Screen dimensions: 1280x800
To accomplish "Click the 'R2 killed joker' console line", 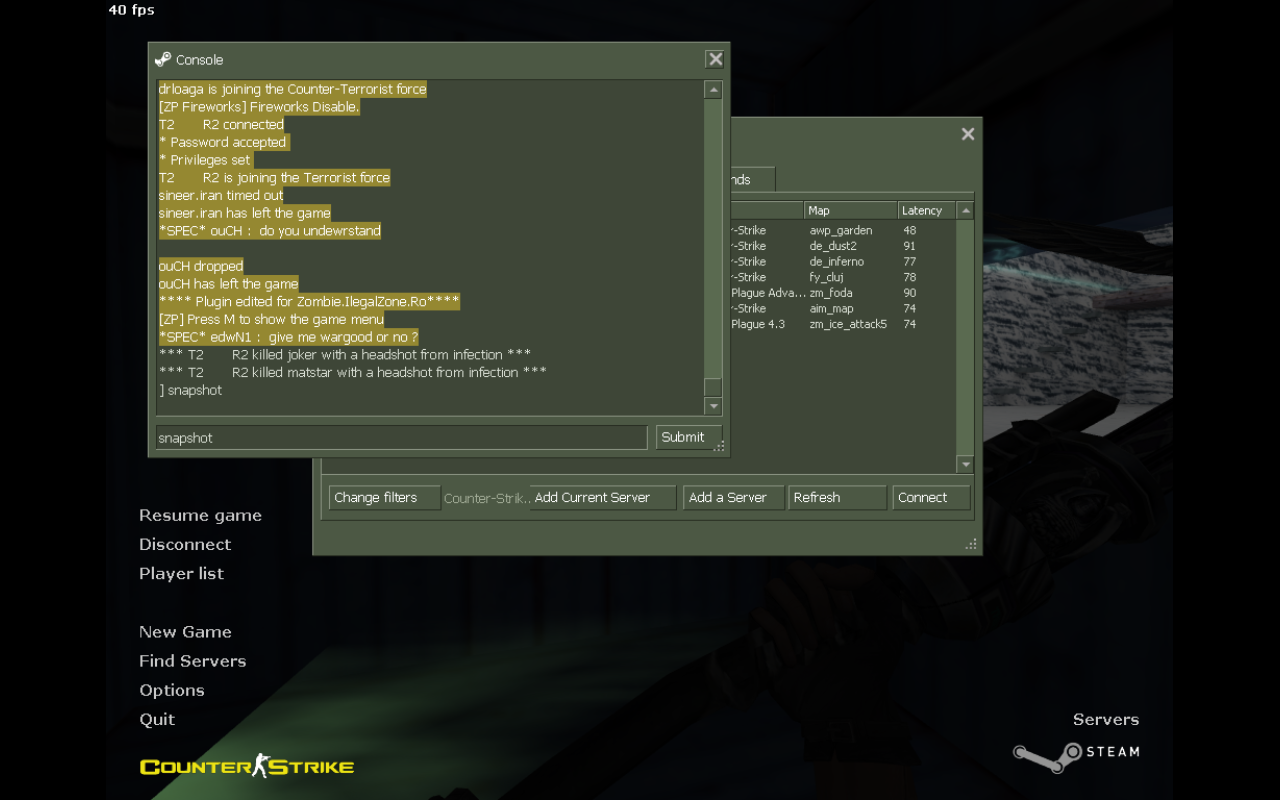I will pyautogui.click(x=345, y=354).
